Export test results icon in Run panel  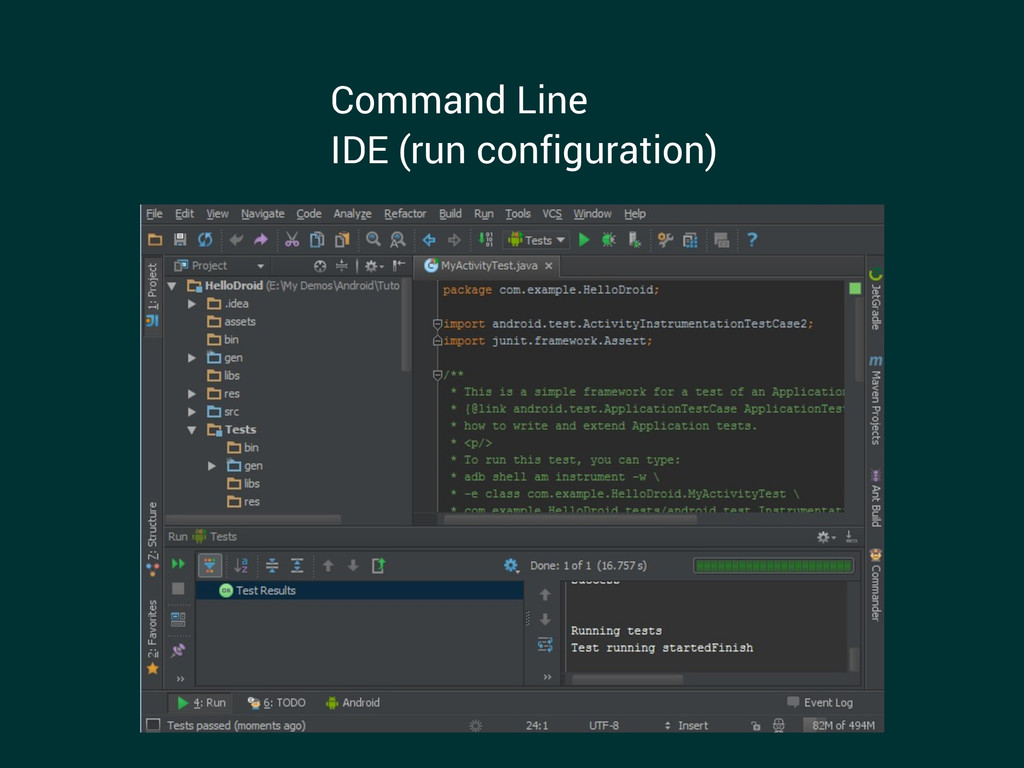point(378,565)
